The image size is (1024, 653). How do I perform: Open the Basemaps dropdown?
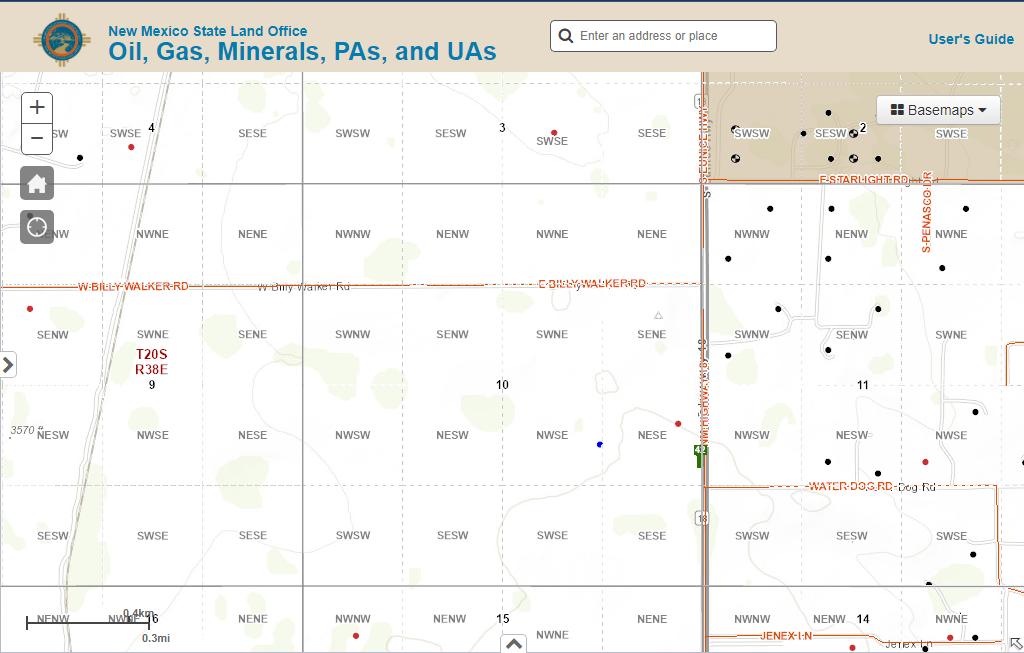click(x=938, y=110)
